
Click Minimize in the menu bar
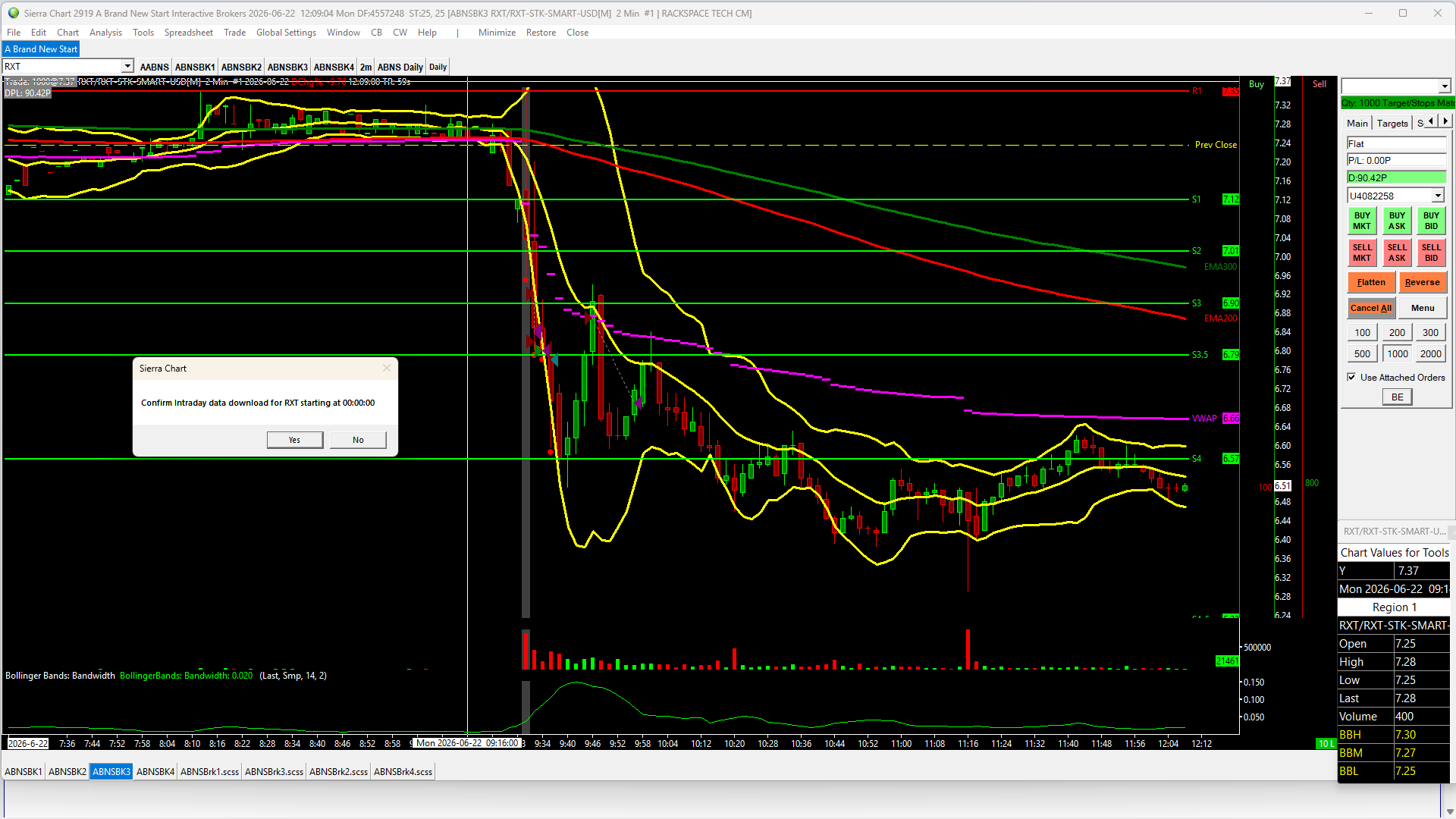[x=497, y=33]
